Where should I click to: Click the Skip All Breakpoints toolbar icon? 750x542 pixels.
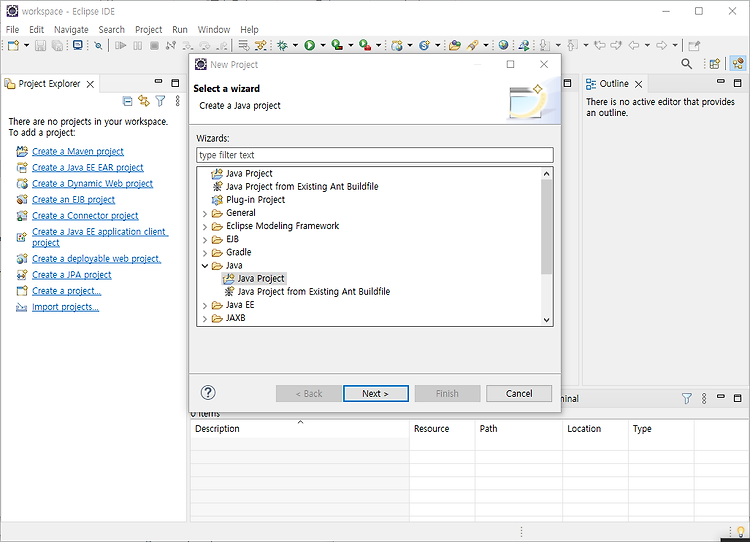pos(98,45)
